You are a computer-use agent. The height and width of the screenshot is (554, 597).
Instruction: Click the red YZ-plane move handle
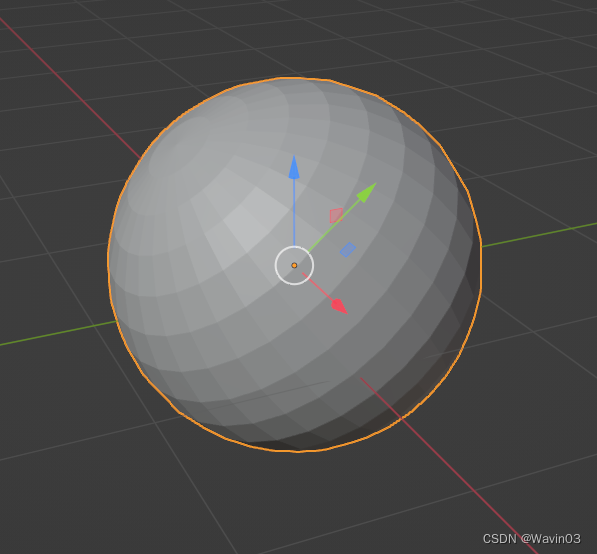point(336,216)
